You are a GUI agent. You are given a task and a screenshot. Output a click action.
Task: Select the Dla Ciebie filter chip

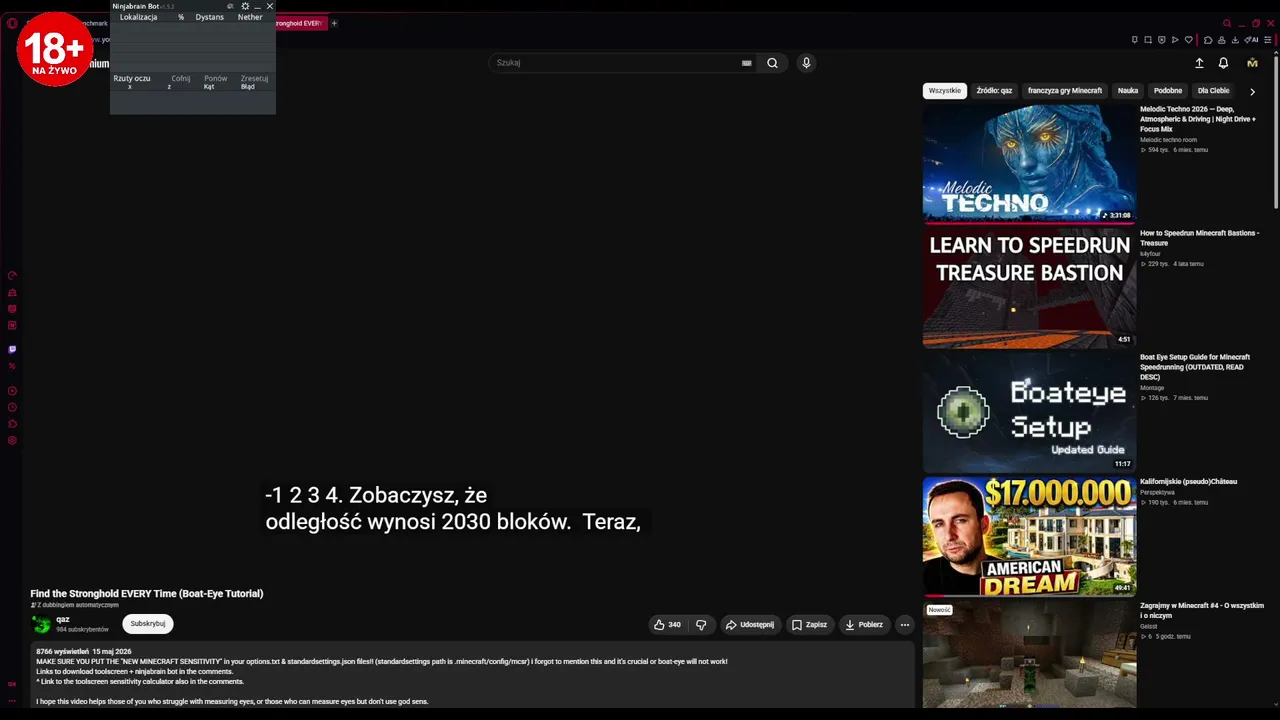click(1213, 91)
